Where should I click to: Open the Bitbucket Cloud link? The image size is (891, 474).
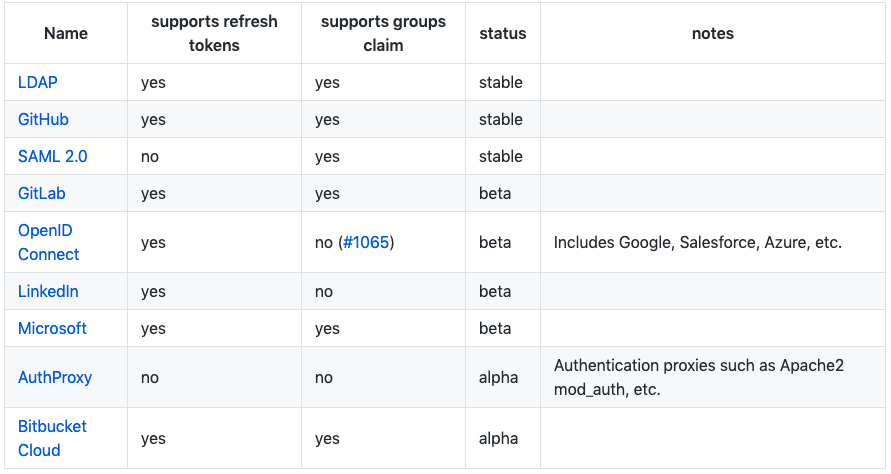point(52,438)
